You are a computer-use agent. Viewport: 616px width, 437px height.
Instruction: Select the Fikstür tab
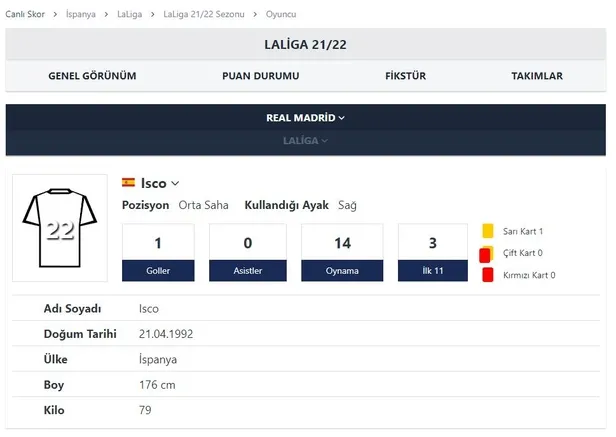click(408, 76)
